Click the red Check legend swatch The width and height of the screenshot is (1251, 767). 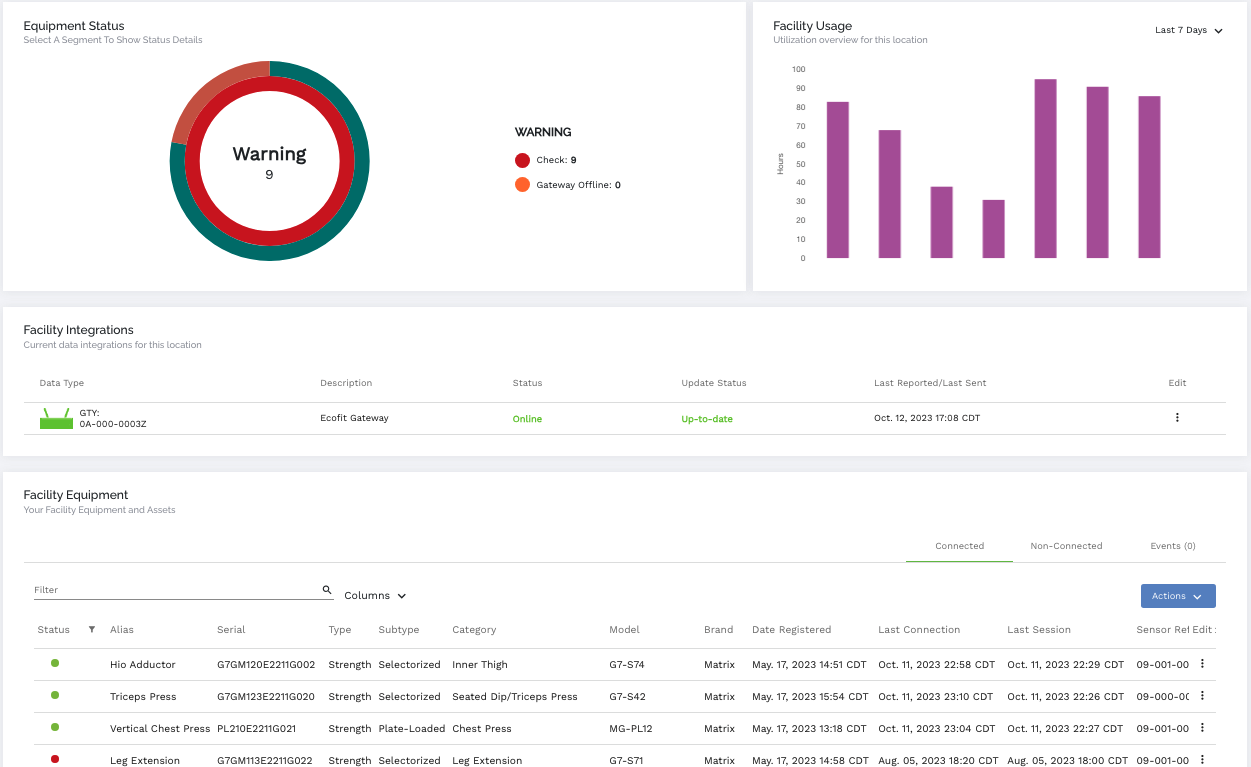tap(522, 160)
